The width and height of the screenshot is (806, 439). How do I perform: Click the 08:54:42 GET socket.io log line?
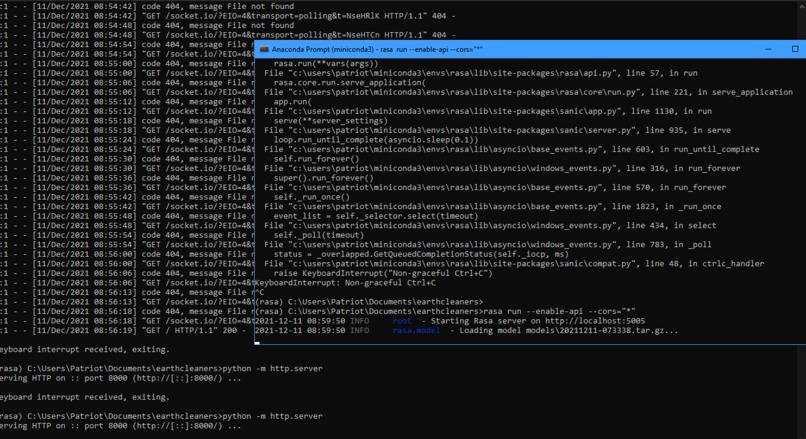(228, 16)
